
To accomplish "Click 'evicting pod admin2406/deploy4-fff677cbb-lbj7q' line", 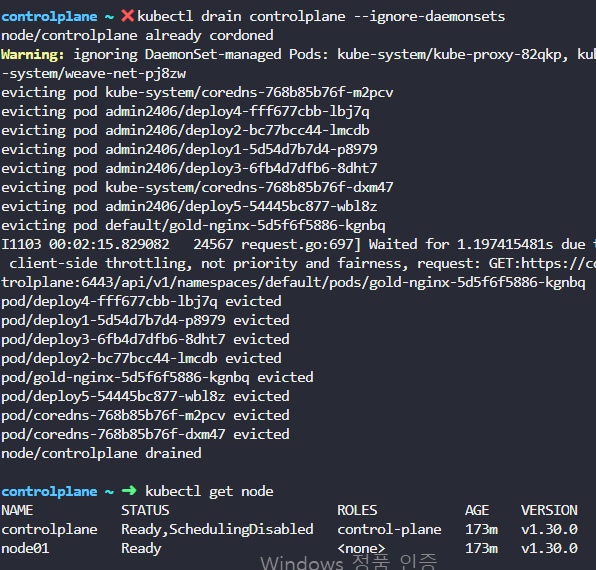I will (185, 112).
